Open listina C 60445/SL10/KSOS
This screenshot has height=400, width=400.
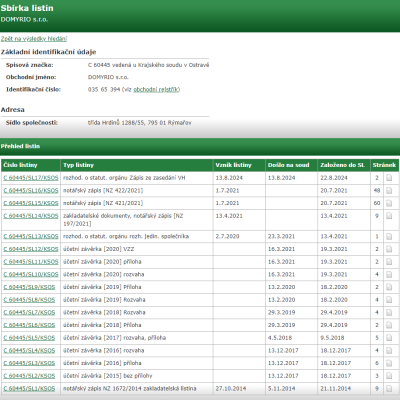[x=31, y=275]
